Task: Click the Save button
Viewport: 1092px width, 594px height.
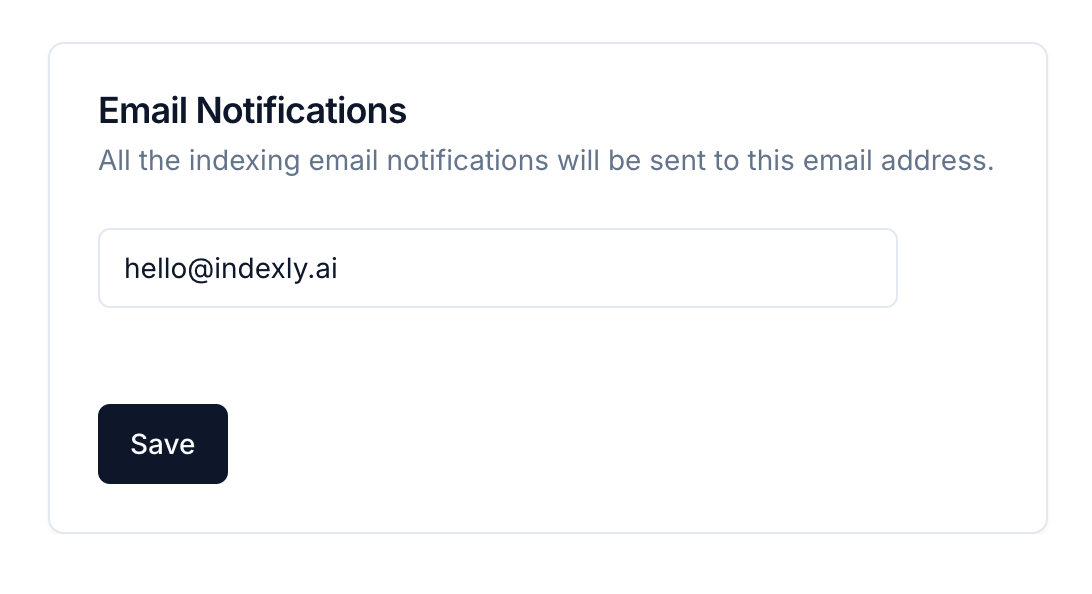Action: point(163,444)
